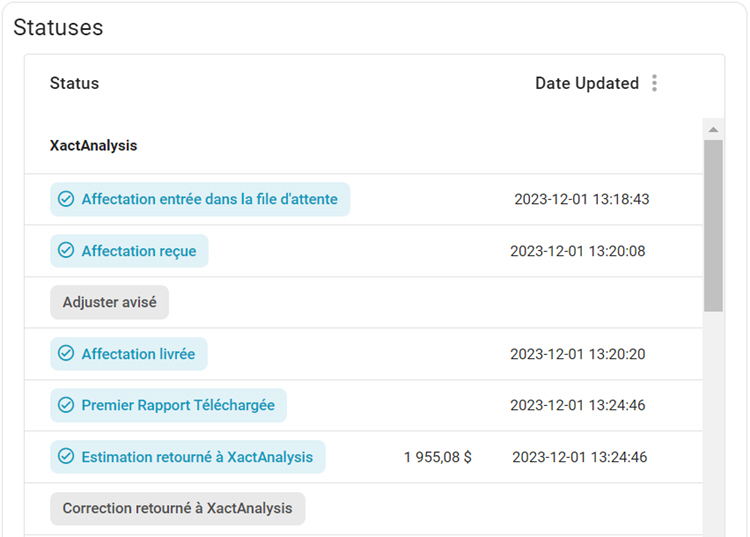
Task: Click checkmark icon beside Premier Rapport Téléchargée
Action: coord(66,405)
